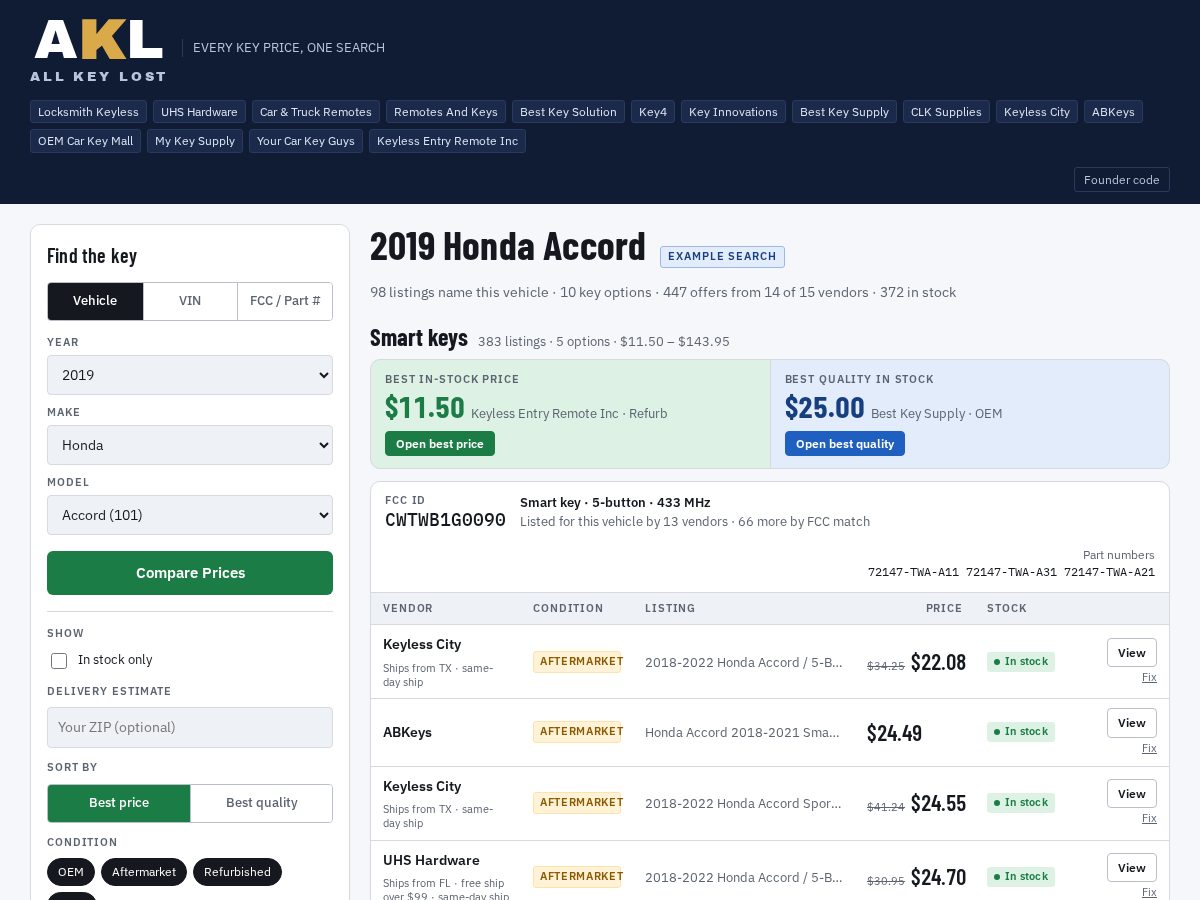Screen dimensions: 1200x900
Task: Switch to the VIN search tab
Action: (x=190, y=301)
